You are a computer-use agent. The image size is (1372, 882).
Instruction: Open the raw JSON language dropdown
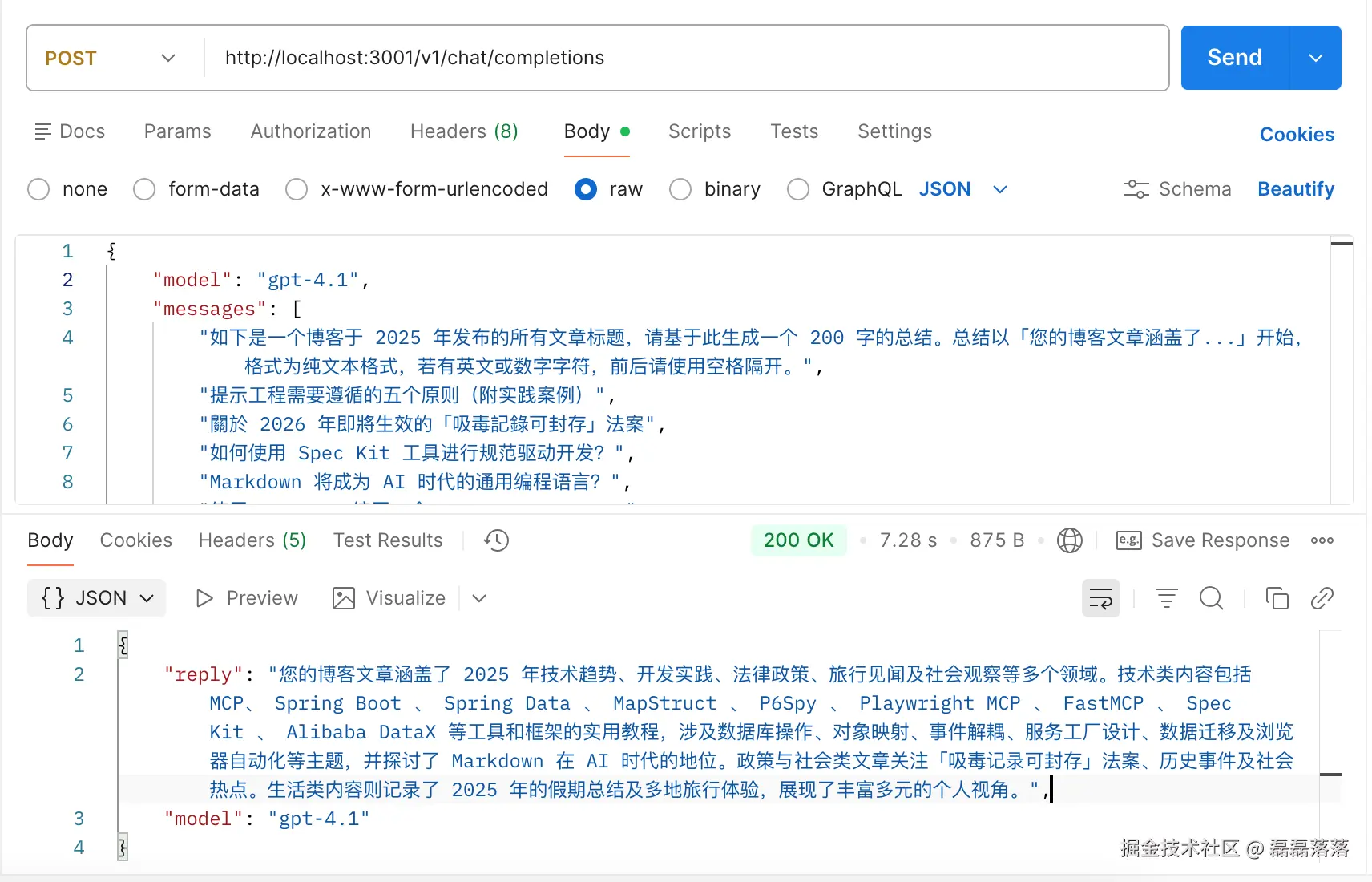[x=962, y=189]
